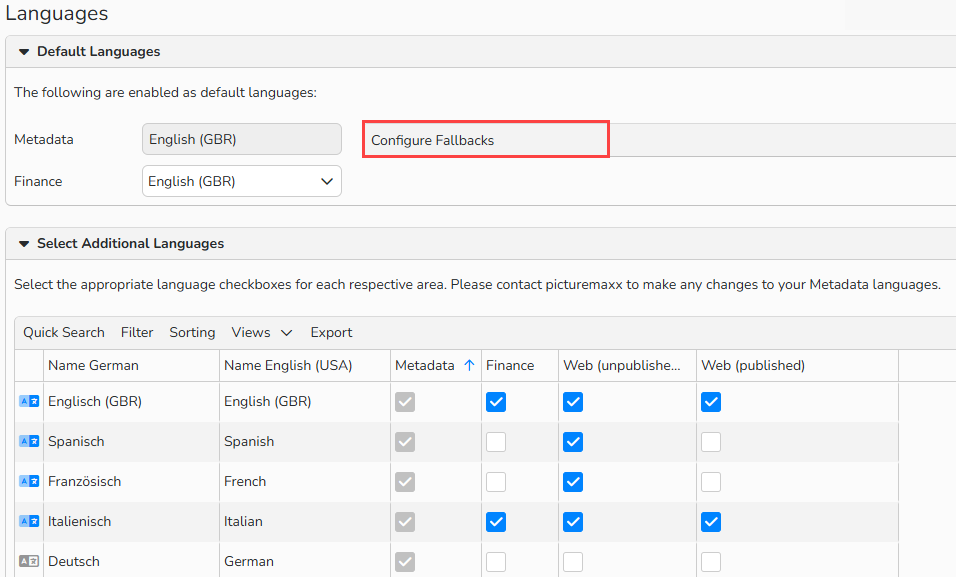Click grayed Metadata checkbox for Englisch (GBR)
Image resolution: width=956 pixels, height=577 pixels.
[405, 402]
